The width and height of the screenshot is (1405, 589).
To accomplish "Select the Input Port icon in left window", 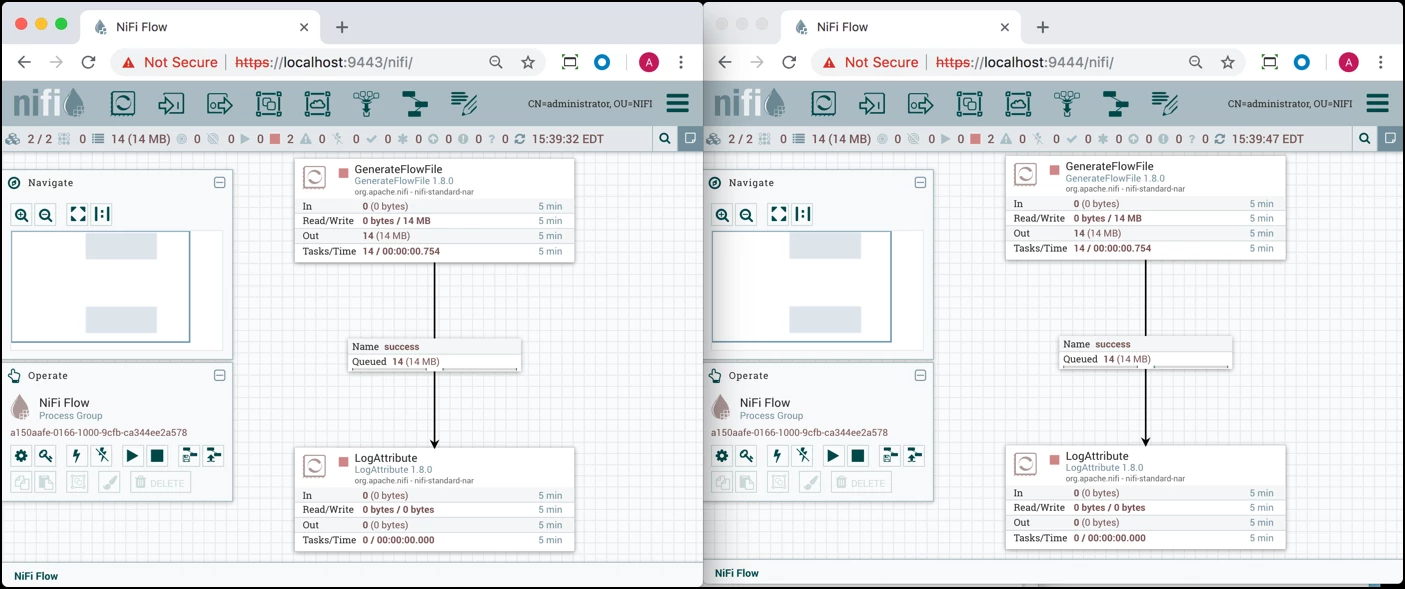I will [x=171, y=103].
